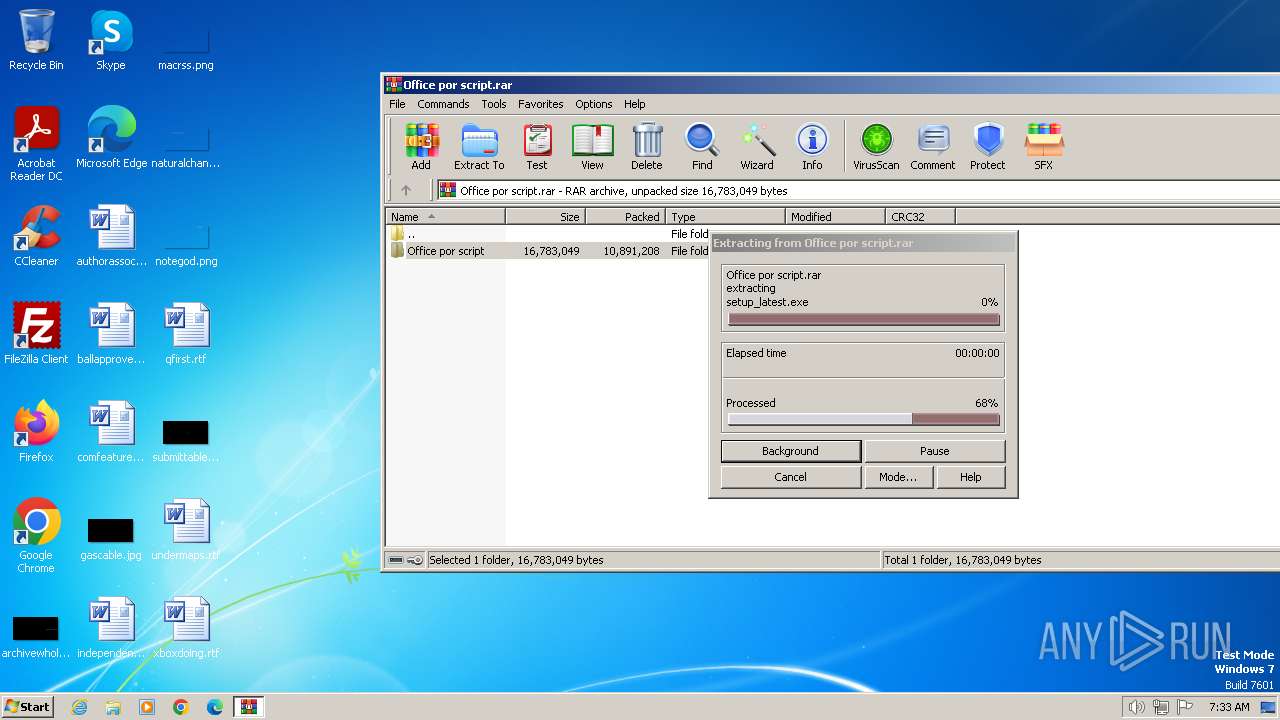Click the Comment toolbar icon
Viewport: 1280px width, 720px height.
point(933,147)
